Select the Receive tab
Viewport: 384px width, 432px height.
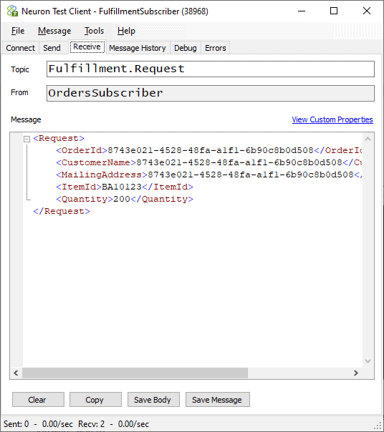click(87, 47)
